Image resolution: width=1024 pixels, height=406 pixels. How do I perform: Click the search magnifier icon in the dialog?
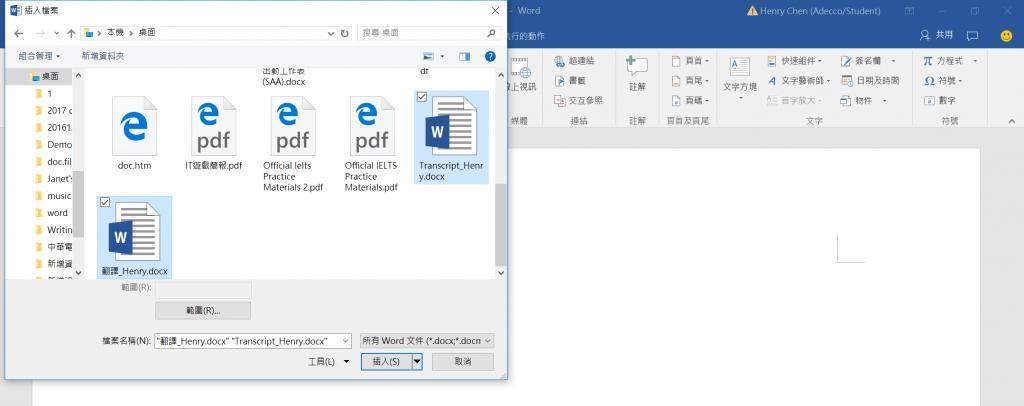tap(492, 33)
